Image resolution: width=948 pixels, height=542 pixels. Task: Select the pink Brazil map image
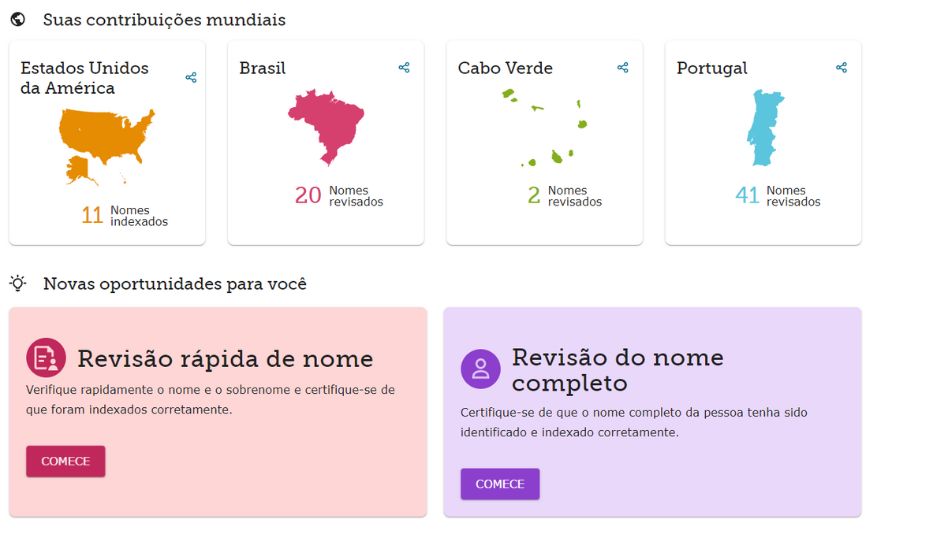(x=326, y=127)
